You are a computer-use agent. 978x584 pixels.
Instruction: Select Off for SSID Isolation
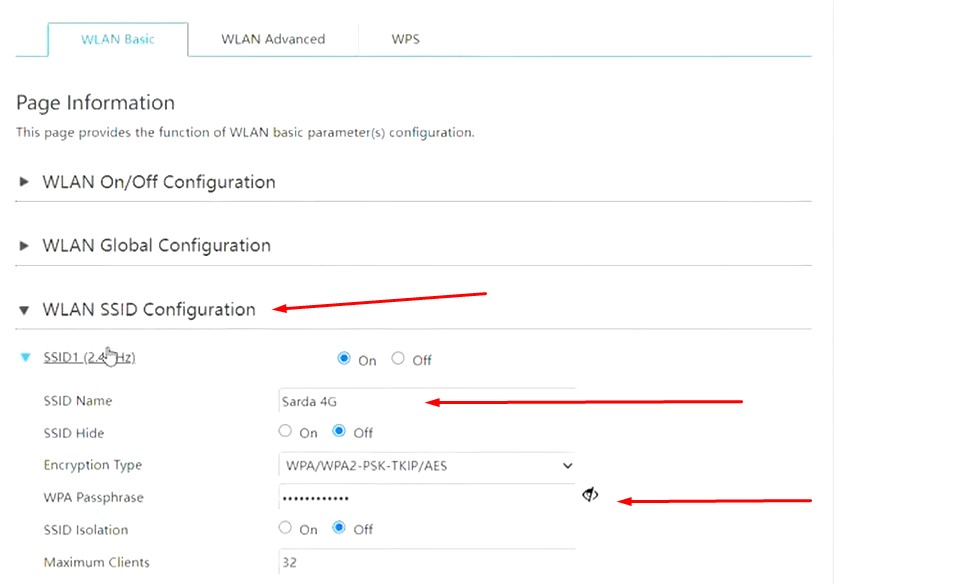339,527
